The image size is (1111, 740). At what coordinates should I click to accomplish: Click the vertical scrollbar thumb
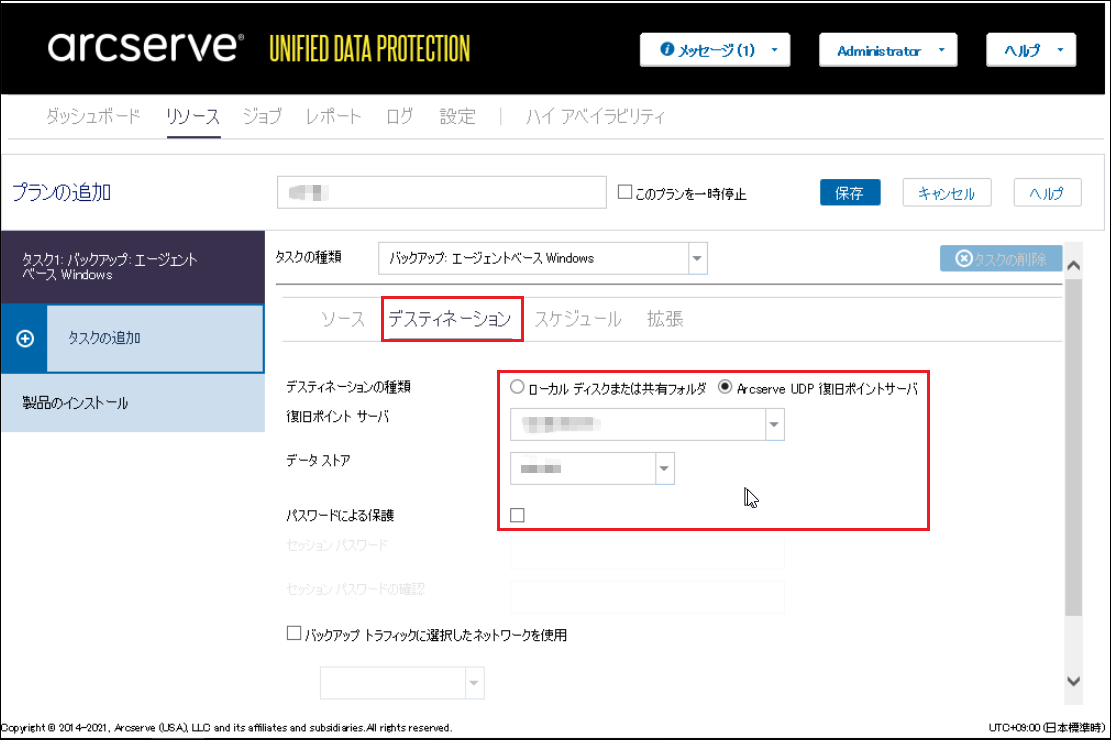1073,447
